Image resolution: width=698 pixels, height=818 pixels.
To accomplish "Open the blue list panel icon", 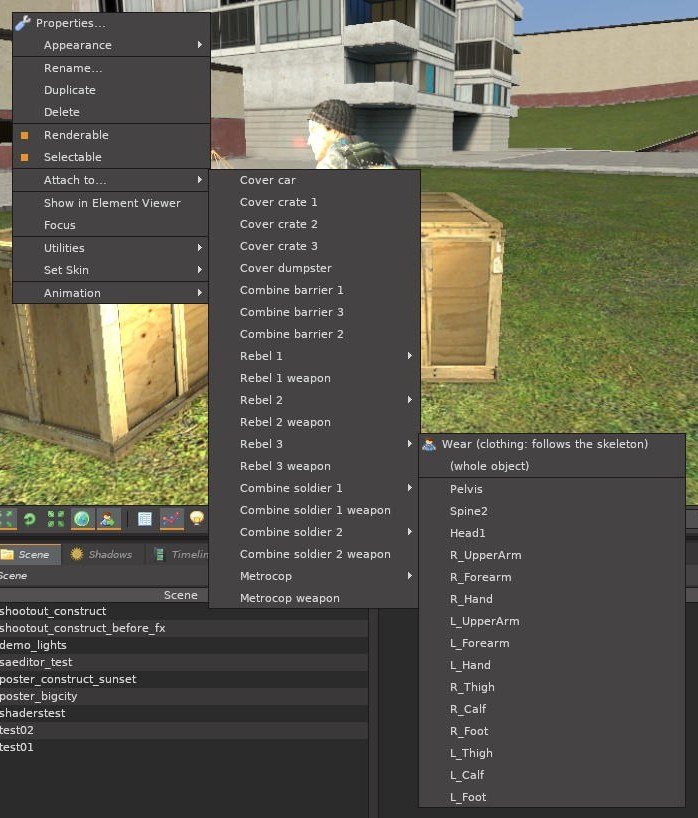I will click(x=145, y=519).
